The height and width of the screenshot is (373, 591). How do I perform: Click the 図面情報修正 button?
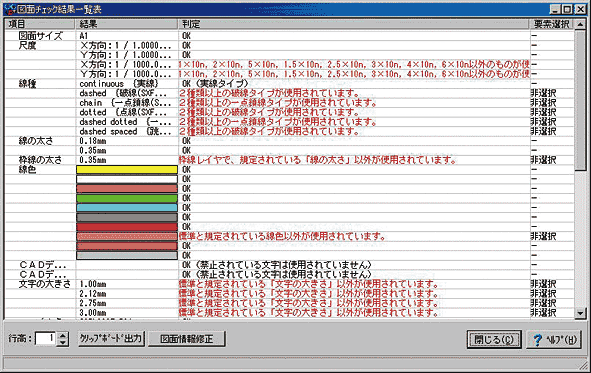[x=187, y=339]
